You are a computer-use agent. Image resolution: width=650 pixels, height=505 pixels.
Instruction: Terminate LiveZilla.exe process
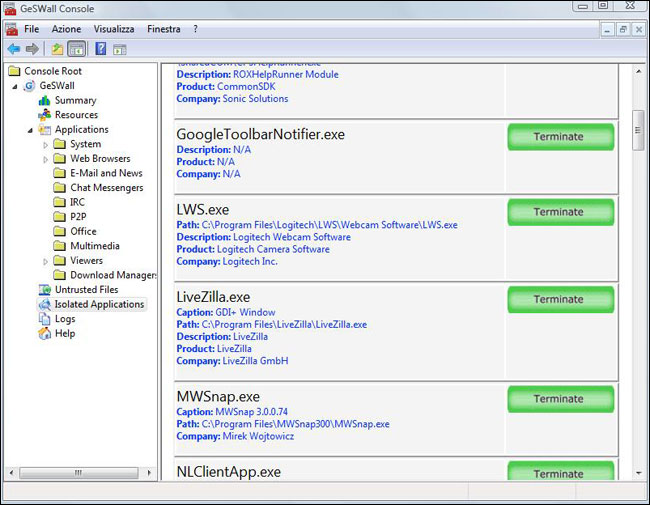click(558, 299)
